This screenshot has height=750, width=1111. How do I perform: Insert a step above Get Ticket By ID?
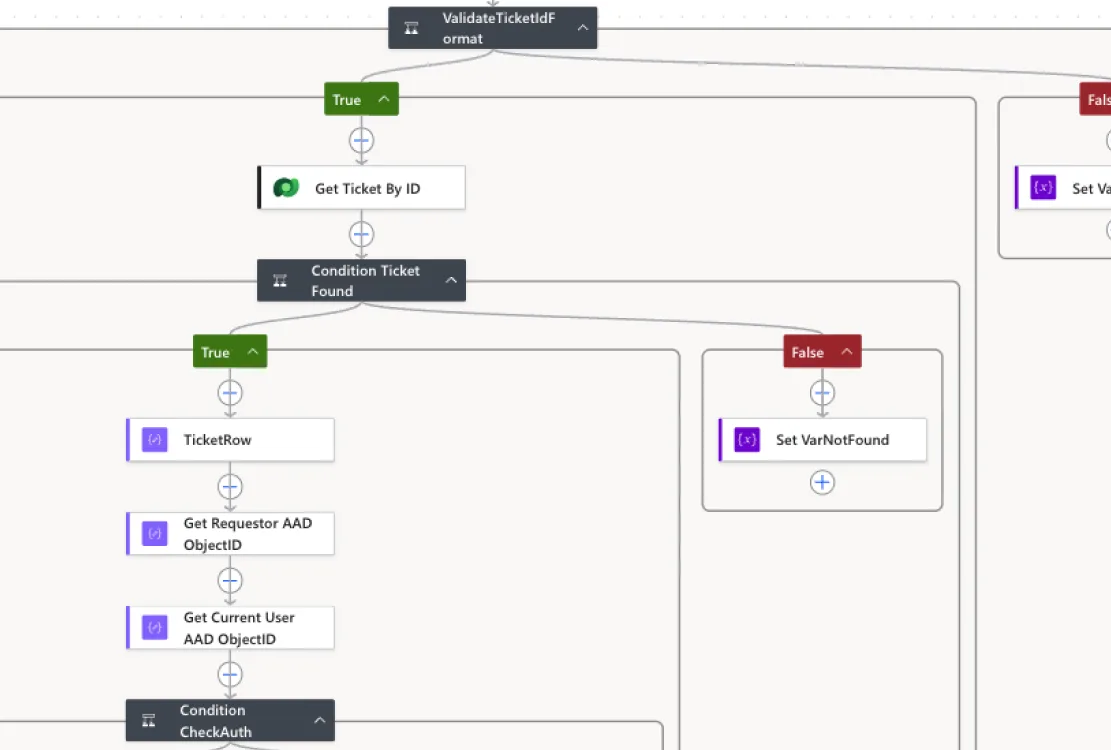tap(361, 140)
